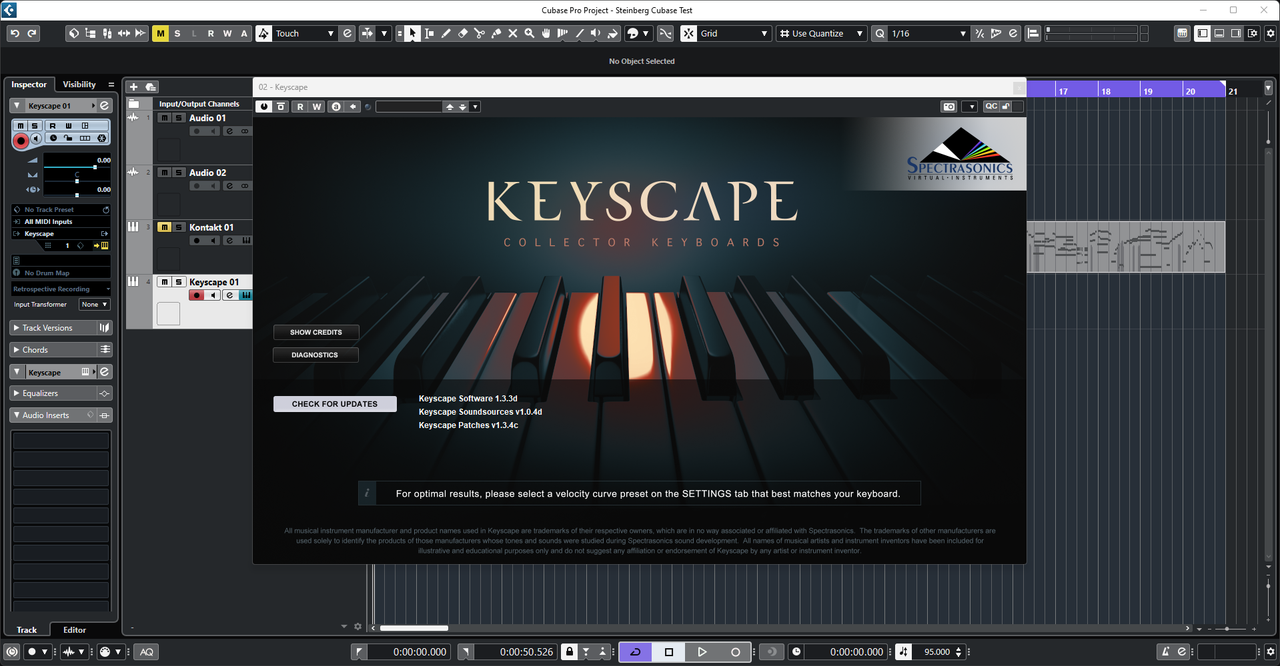Toggle the Cycle loop button in transport

(x=635, y=652)
